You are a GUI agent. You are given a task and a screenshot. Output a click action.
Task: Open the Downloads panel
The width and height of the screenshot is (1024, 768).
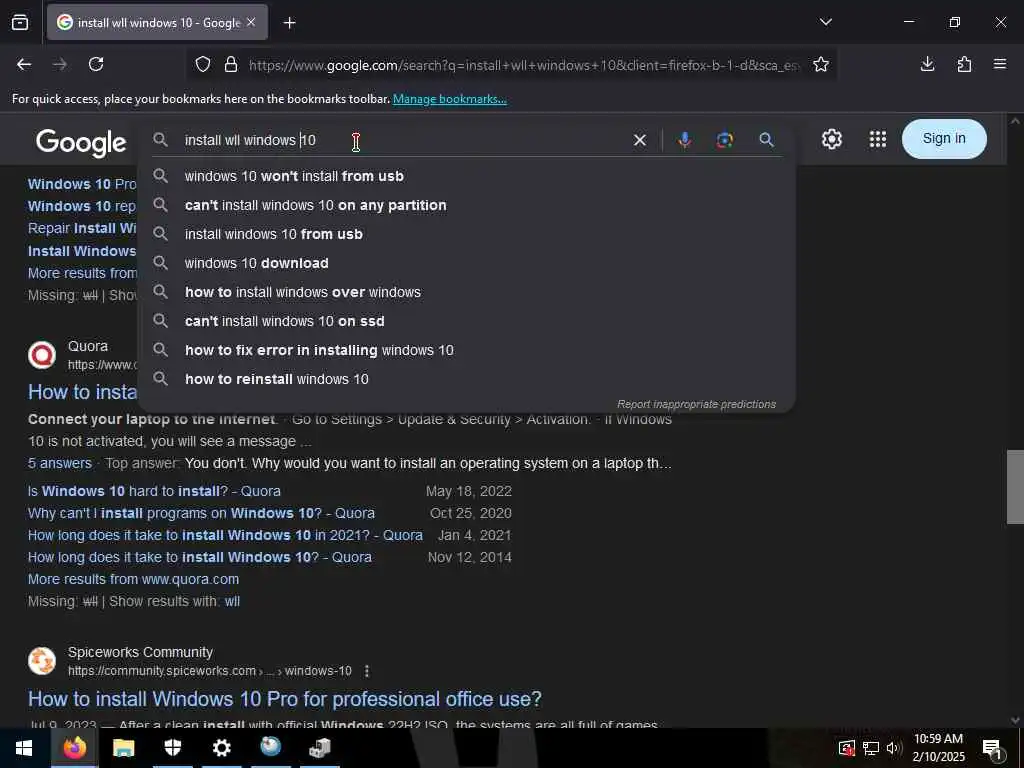pyautogui.click(x=927, y=64)
